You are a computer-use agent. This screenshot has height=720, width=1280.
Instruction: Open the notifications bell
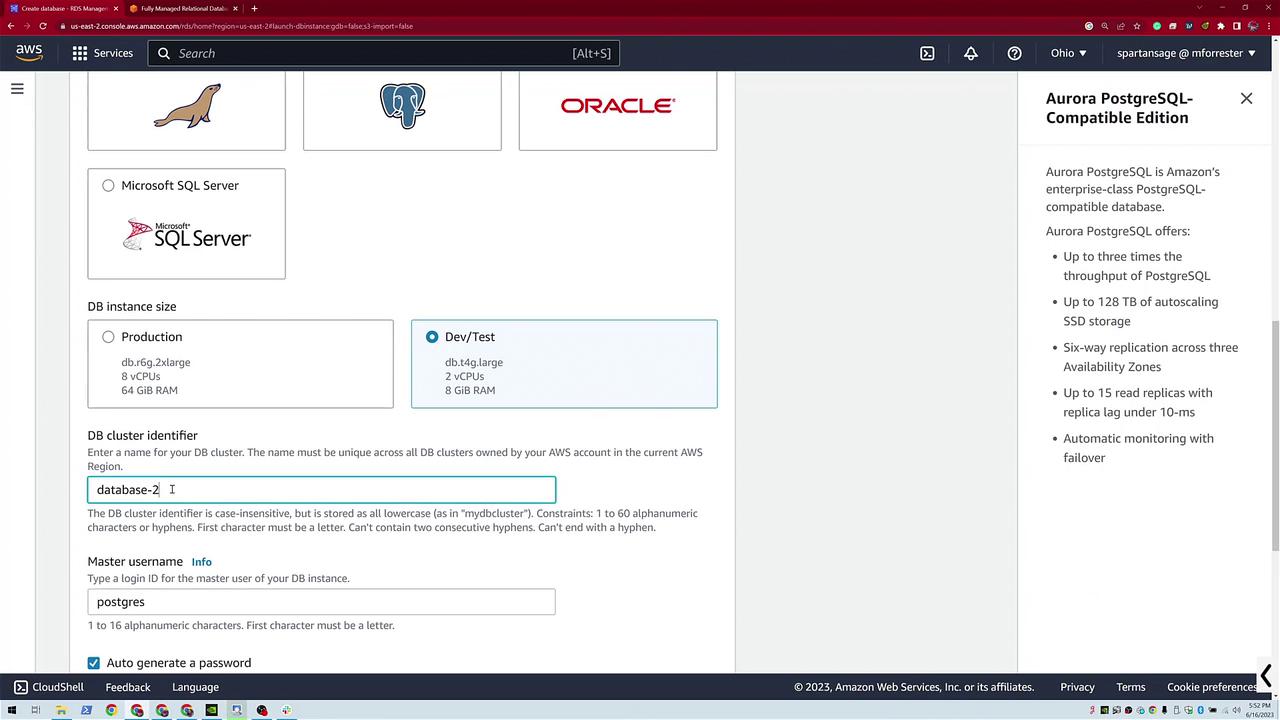click(x=970, y=53)
